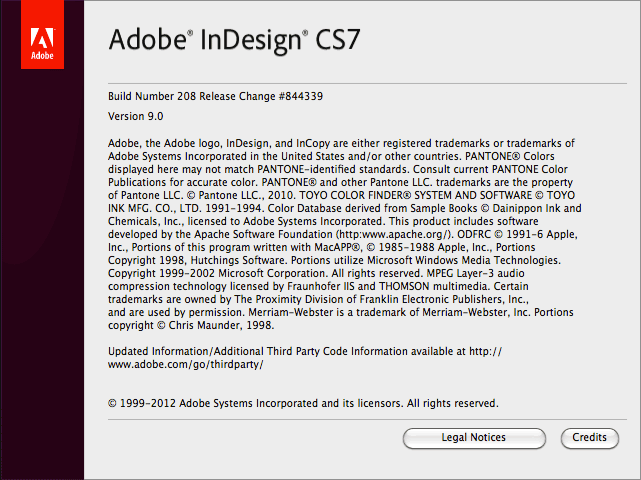The image size is (641, 480).
Task: Open the Legal Notices button
Action: click(x=474, y=438)
